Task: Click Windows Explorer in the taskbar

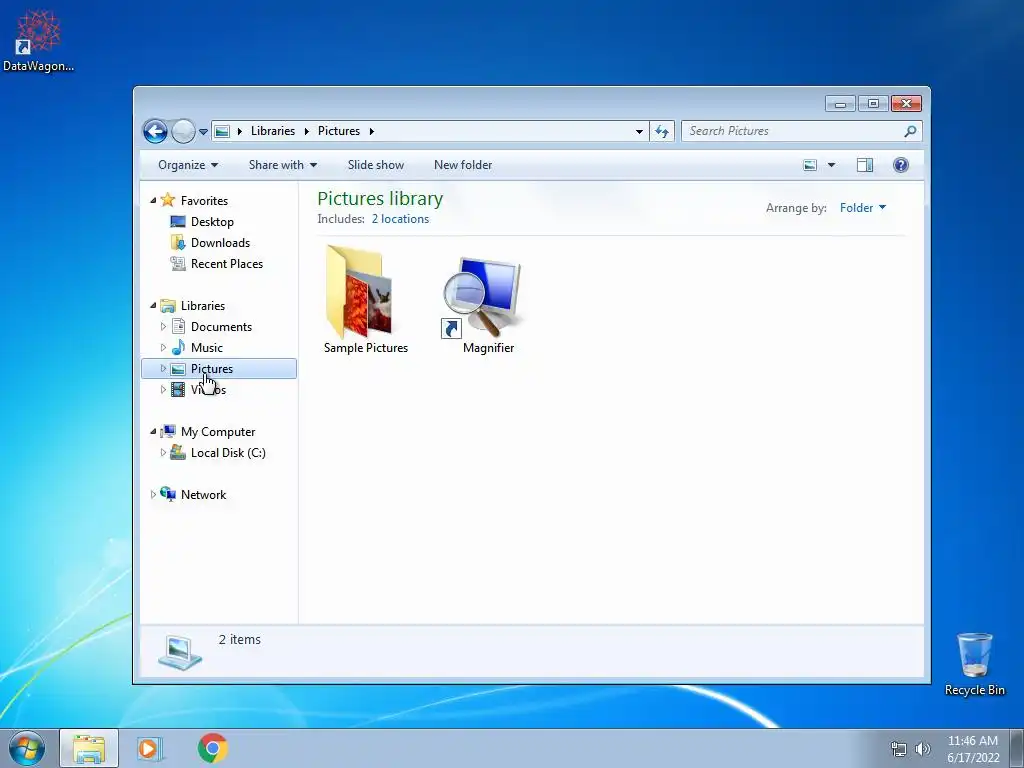Action: [x=89, y=748]
